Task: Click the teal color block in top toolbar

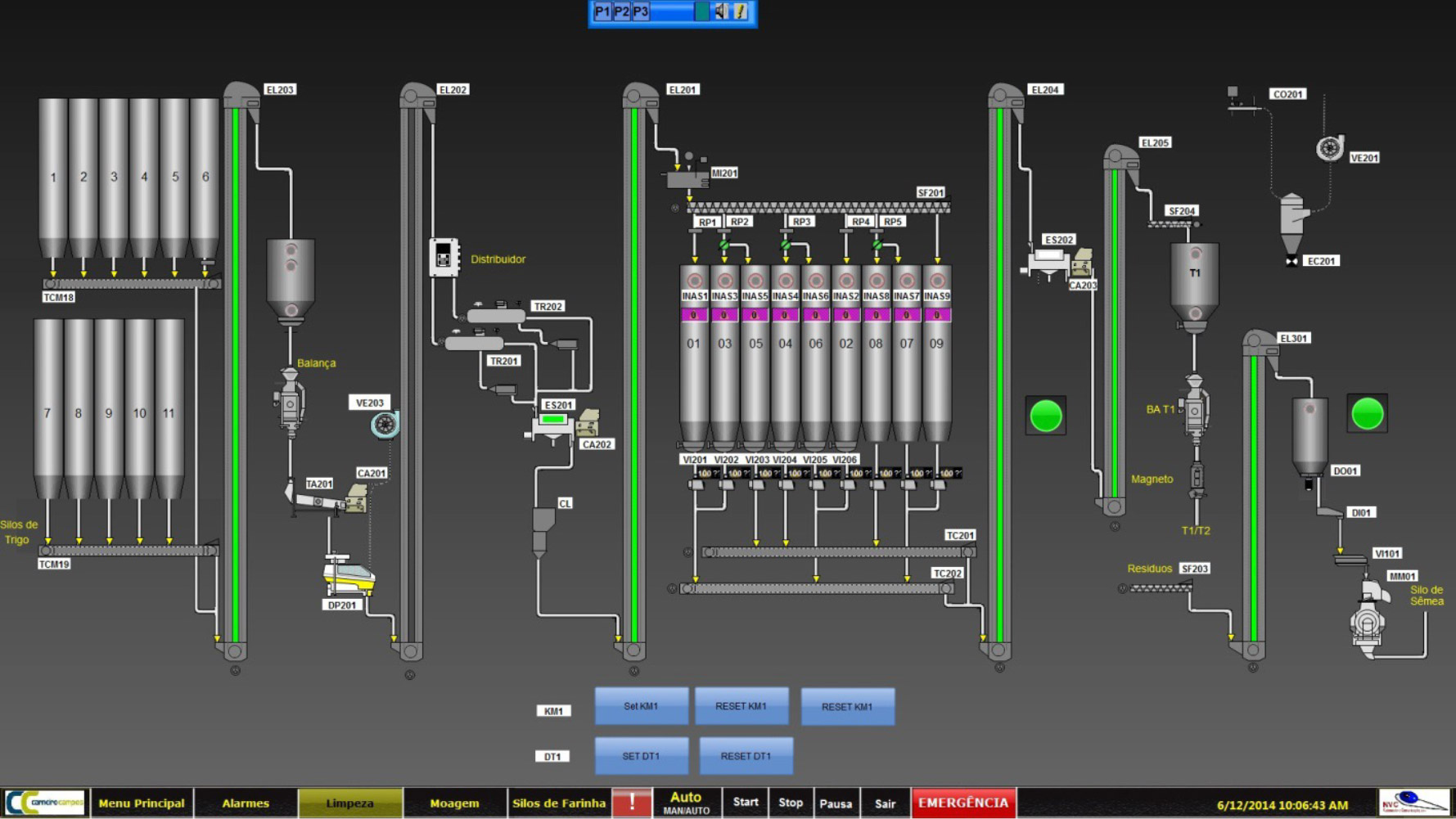Action: click(701, 11)
